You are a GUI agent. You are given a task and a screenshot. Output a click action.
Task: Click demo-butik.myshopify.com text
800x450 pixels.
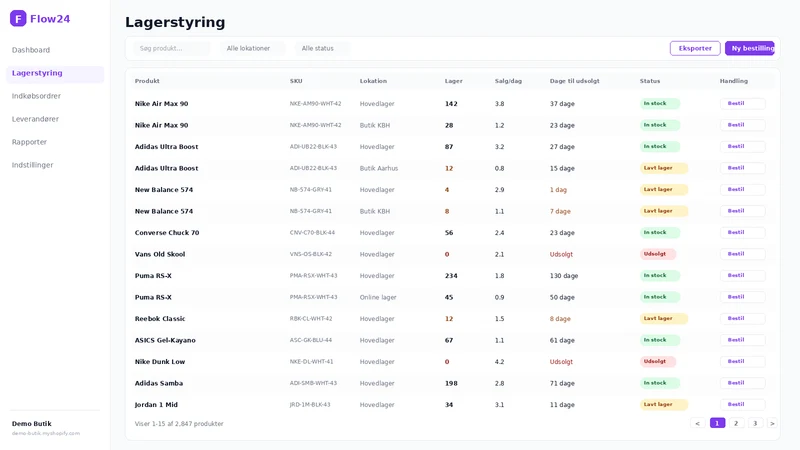coord(46,433)
